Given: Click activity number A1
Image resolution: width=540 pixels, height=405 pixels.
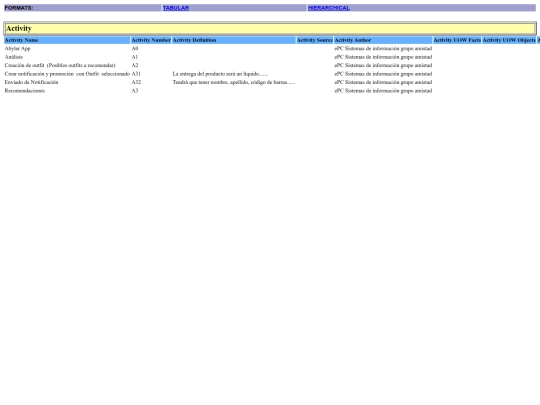Looking at the screenshot, I should (135, 57).
